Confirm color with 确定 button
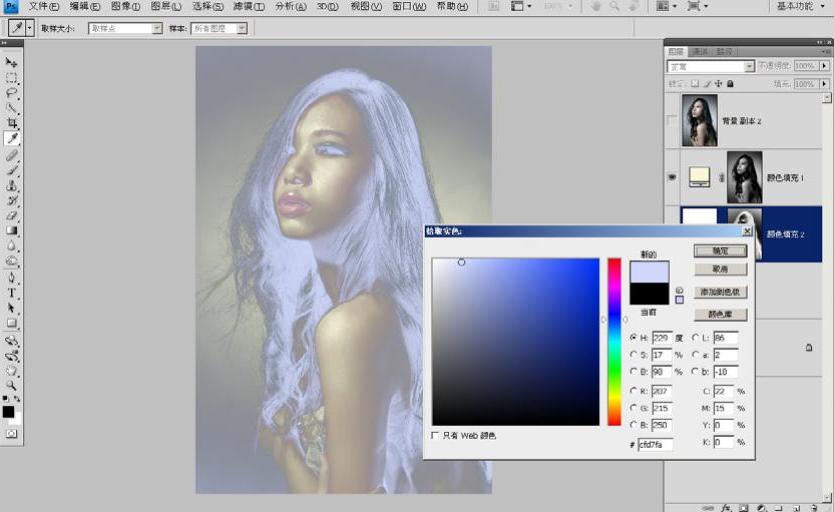 click(x=720, y=251)
